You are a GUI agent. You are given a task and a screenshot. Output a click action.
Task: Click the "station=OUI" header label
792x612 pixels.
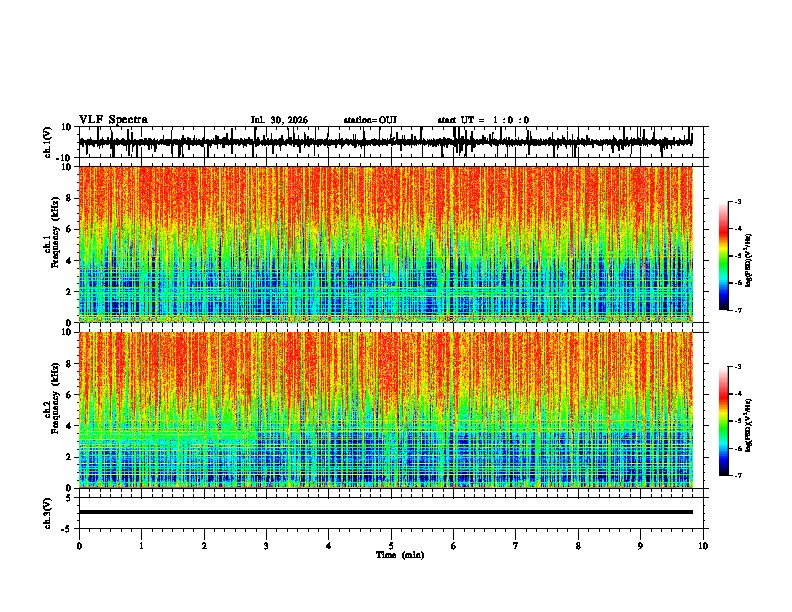click(x=370, y=120)
